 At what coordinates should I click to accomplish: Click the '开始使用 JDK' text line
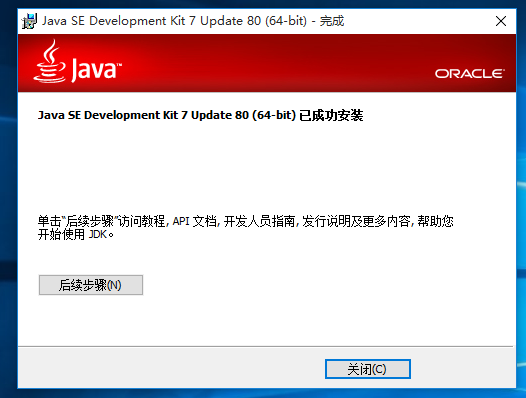coord(76,234)
